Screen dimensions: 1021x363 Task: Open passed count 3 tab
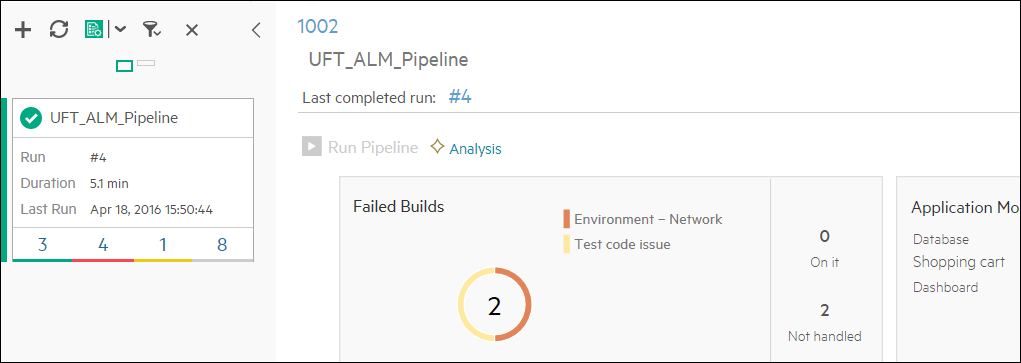tap(42, 245)
